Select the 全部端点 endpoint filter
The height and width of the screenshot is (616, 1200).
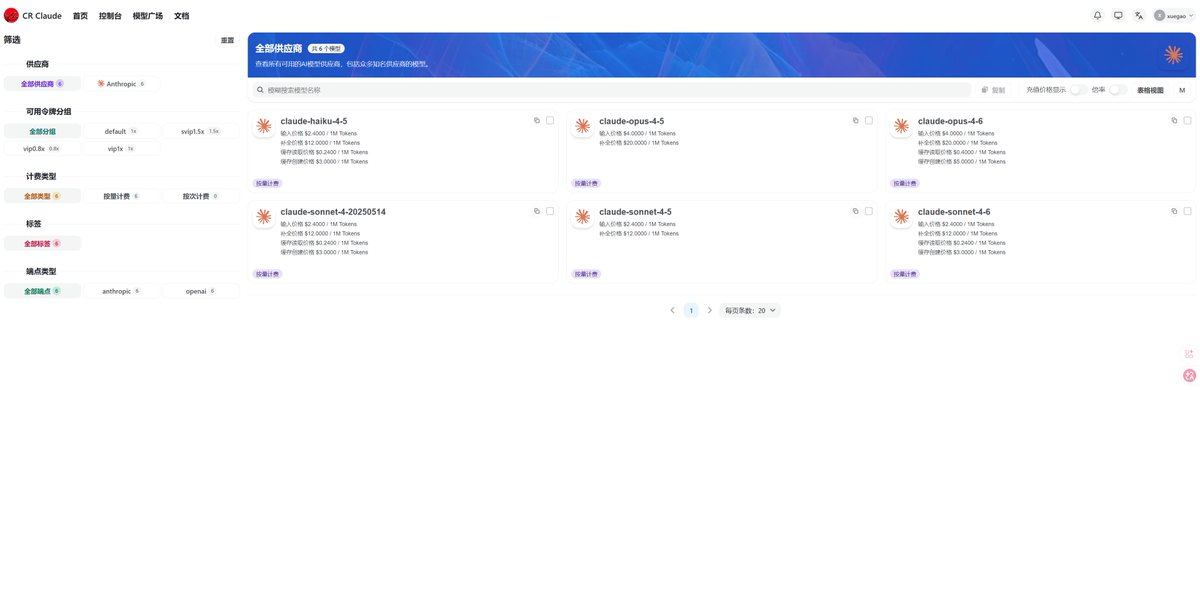tap(42, 291)
